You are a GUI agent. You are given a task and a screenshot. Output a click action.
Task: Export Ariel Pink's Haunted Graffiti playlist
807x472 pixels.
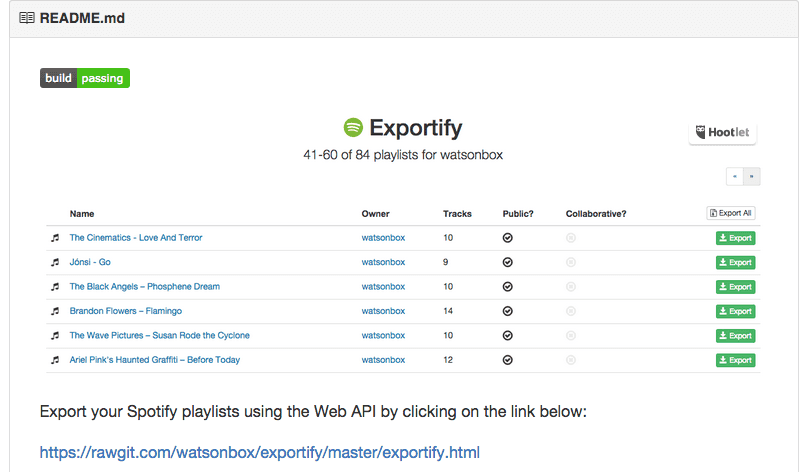[735, 360]
